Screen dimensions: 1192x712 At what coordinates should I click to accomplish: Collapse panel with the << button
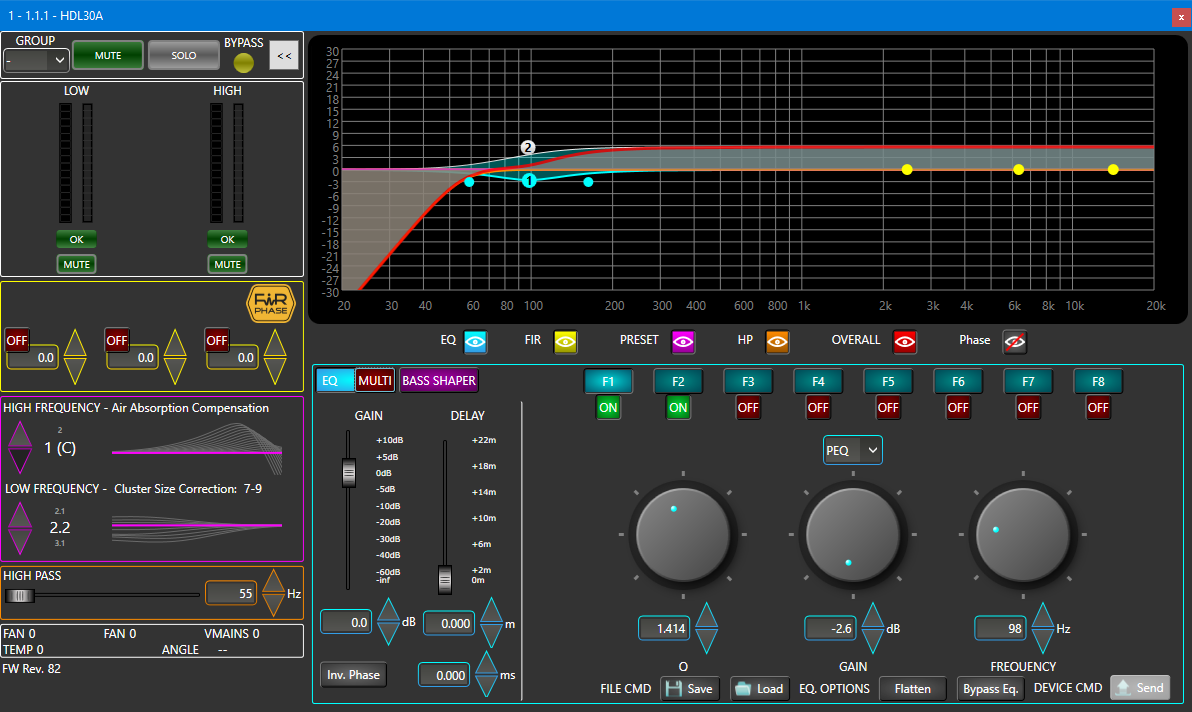pyautogui.click(x=284, y=56)
